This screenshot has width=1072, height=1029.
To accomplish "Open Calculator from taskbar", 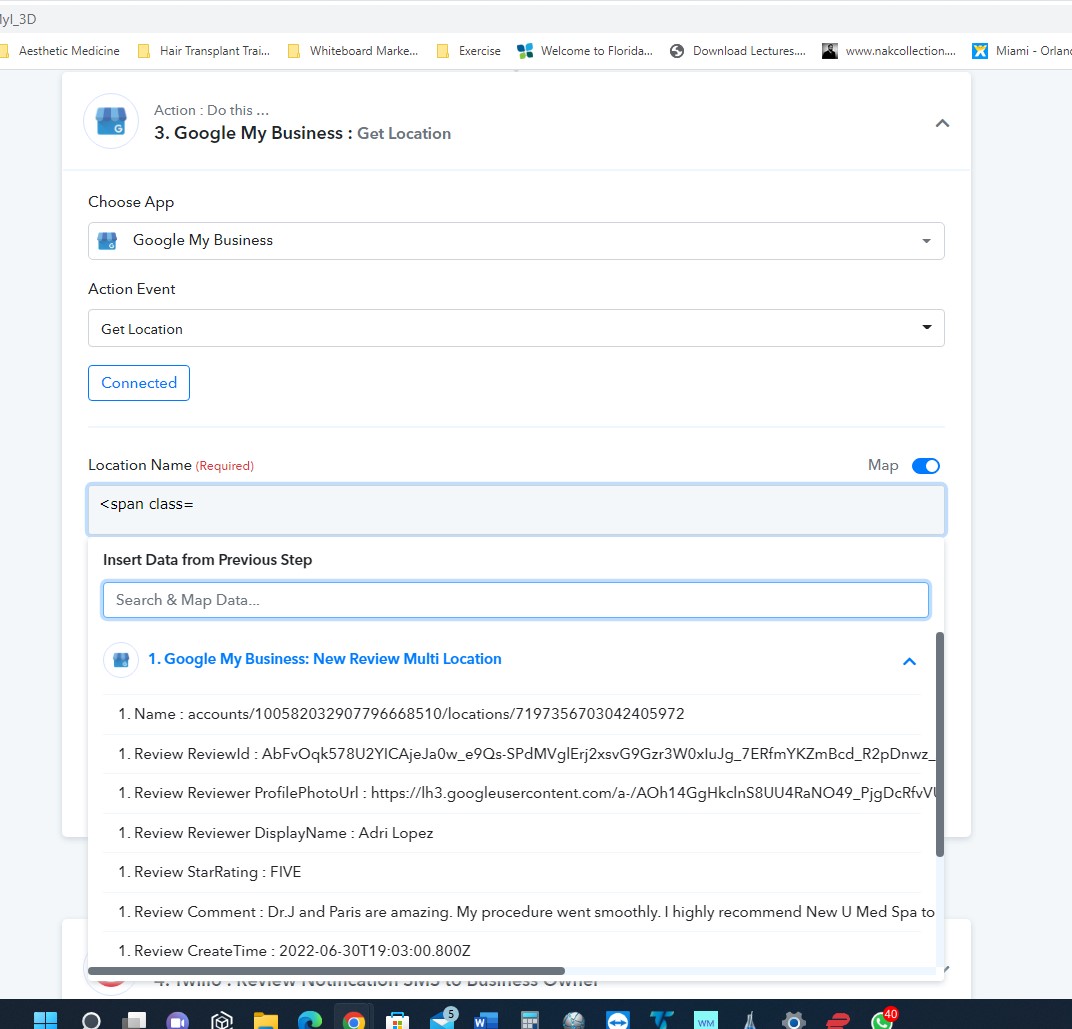I will (530, 1021).
